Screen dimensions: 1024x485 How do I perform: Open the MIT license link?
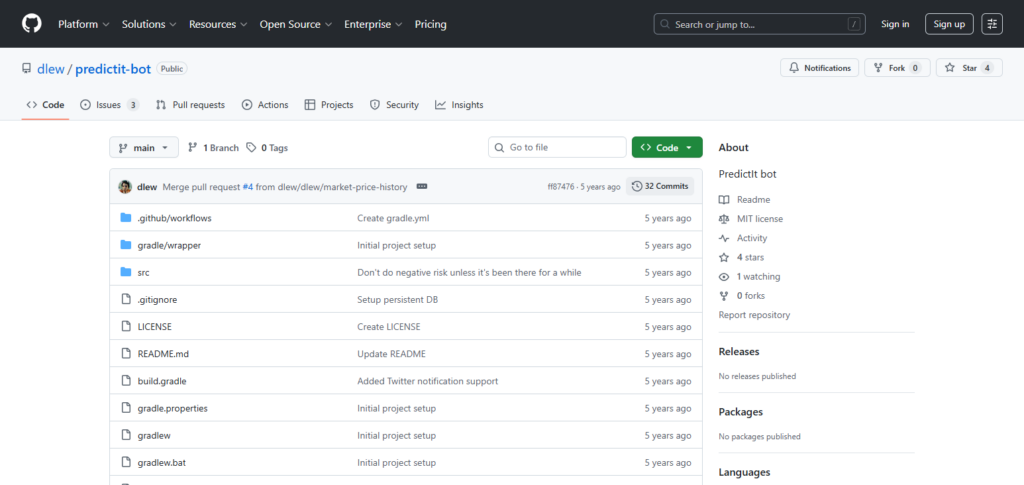pyautogui.click(x=759, y=219)
